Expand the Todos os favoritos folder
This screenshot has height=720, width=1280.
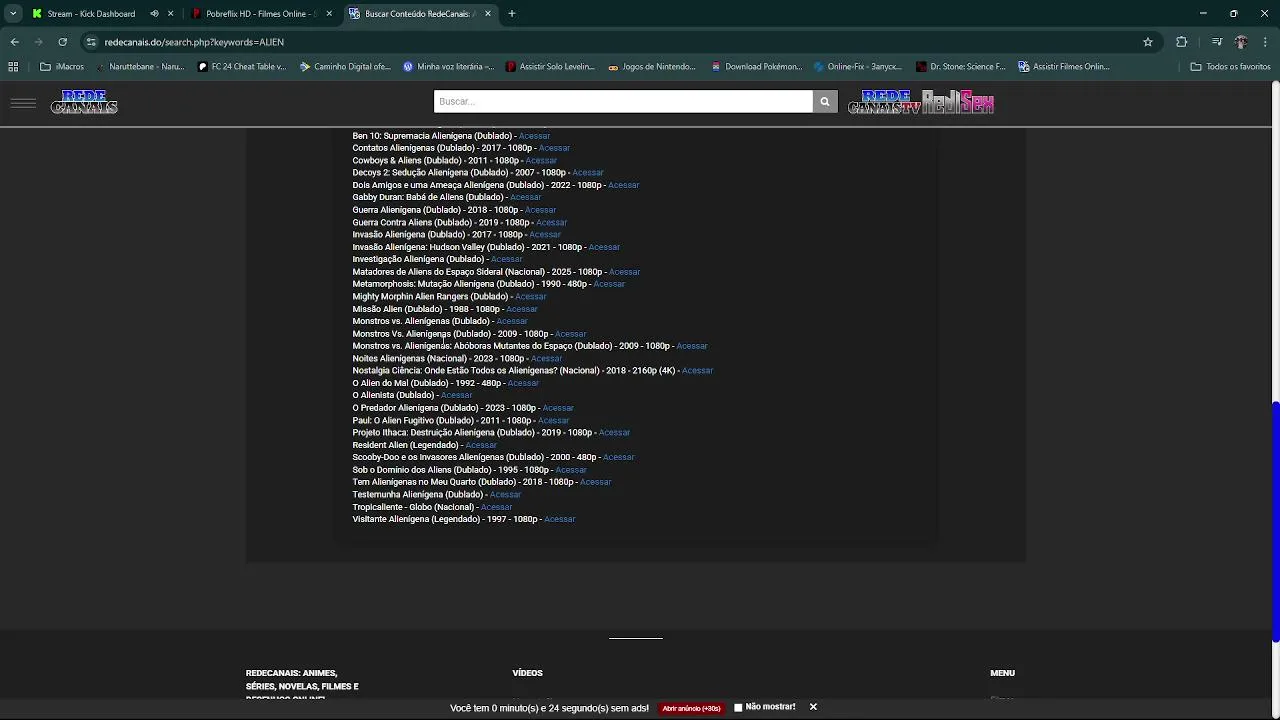click(1230, 67)
